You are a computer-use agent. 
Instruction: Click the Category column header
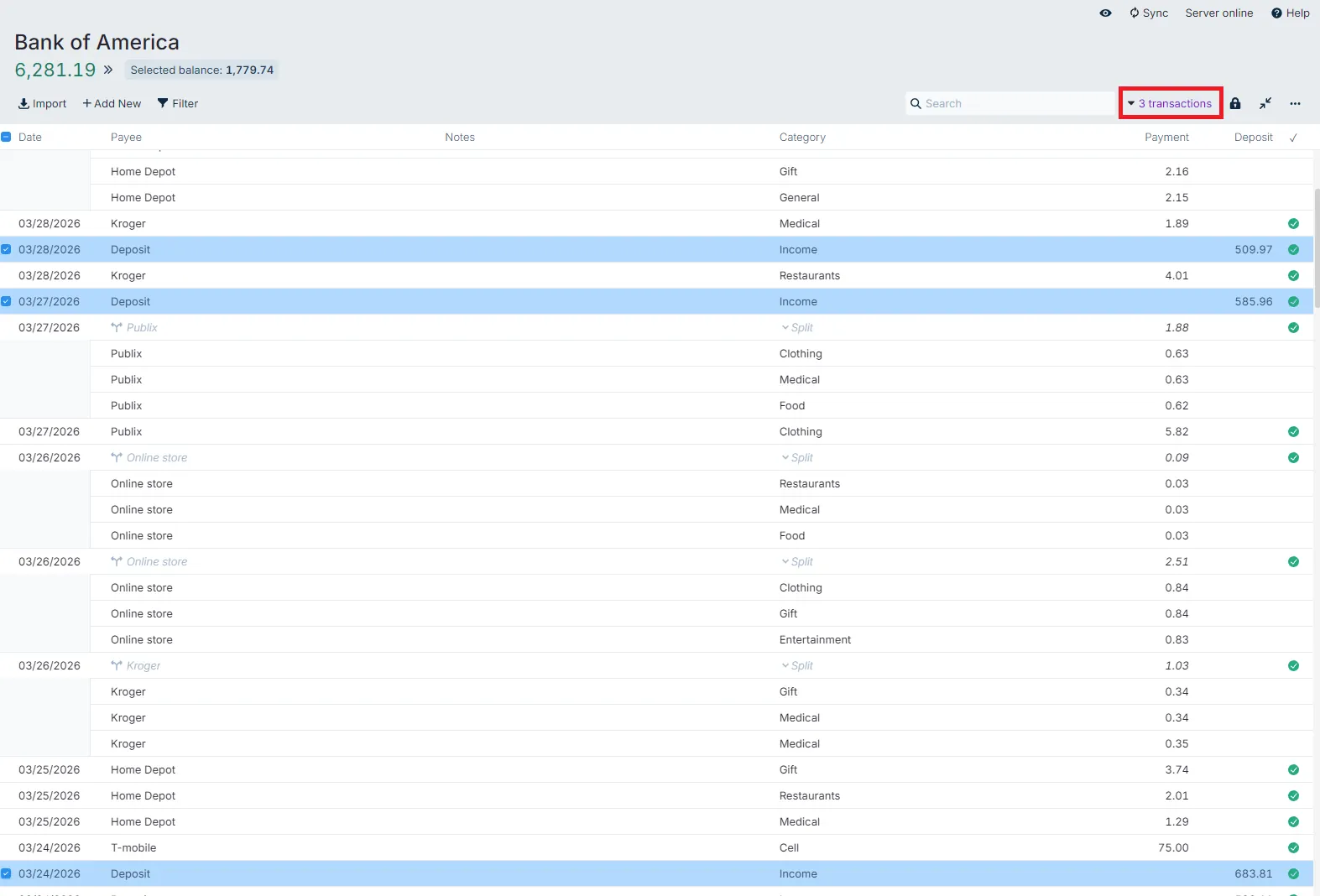click(x=801, y=138)
